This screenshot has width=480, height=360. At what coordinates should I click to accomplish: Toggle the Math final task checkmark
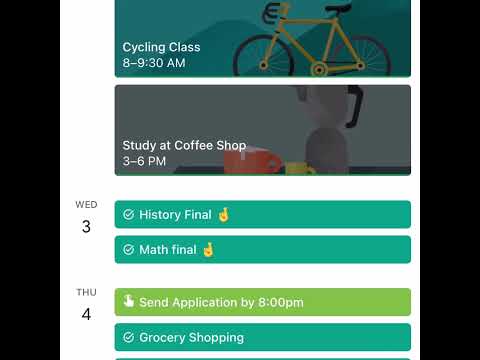[x=128, y=250]
